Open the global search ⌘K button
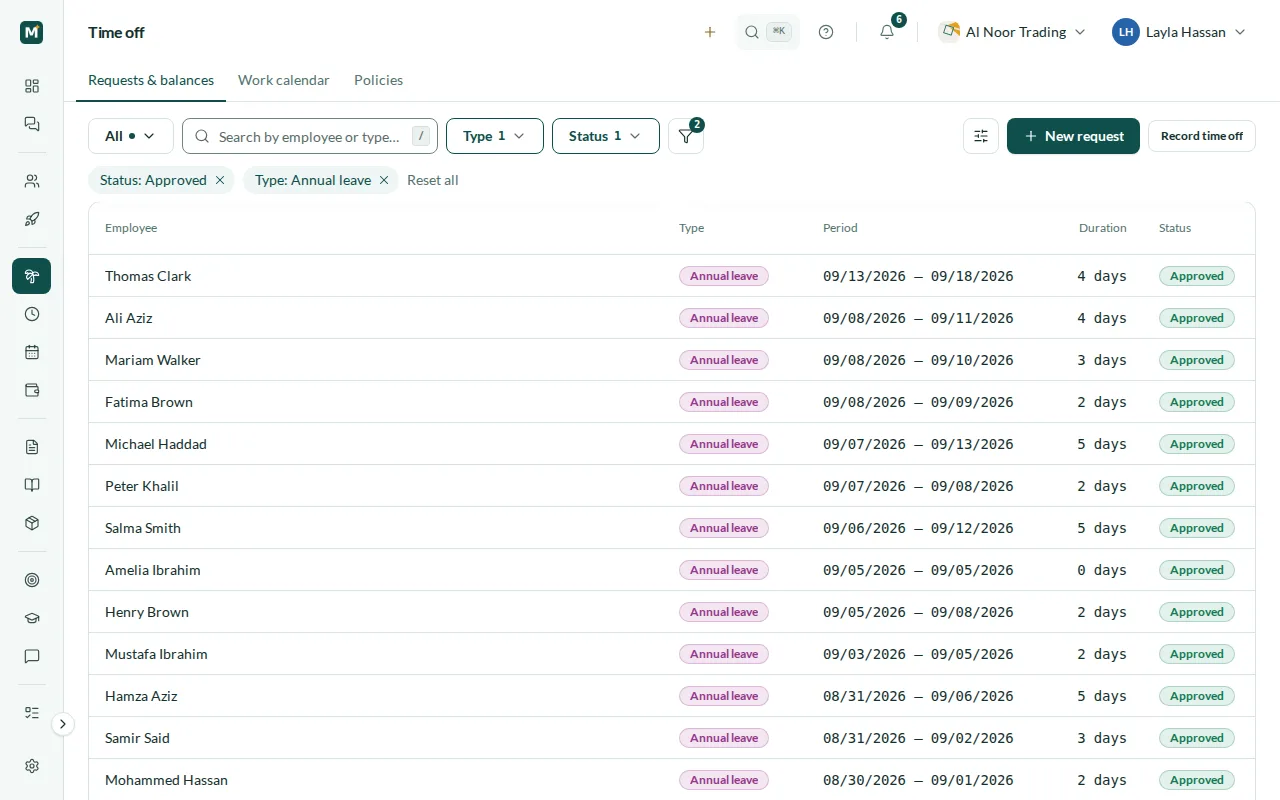This screenshot has width=1280, height=800. (x=768, y=32)
